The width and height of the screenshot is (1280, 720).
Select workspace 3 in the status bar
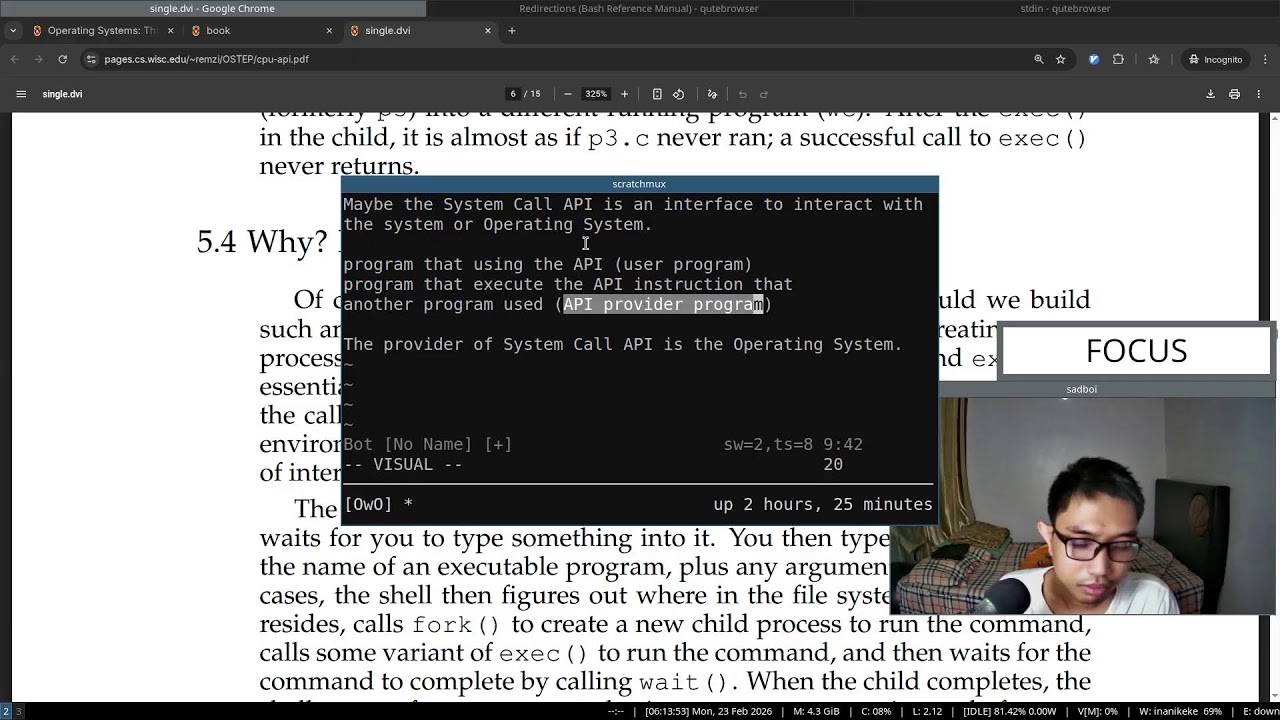(18, 711)
